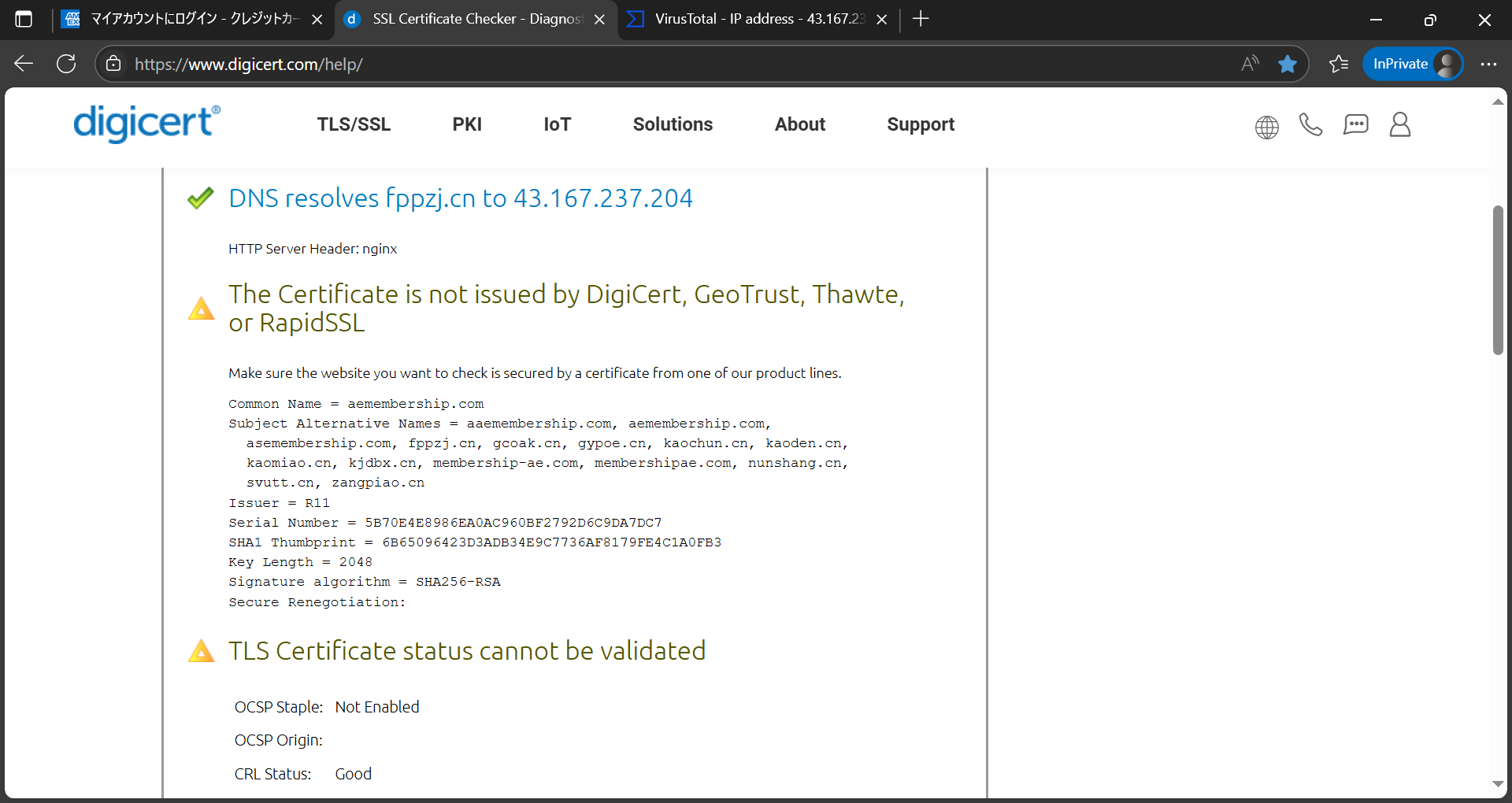This screenshot has width=1512, height=803.
Task: Click the green checkmark icon
Action: click(201, 198)
